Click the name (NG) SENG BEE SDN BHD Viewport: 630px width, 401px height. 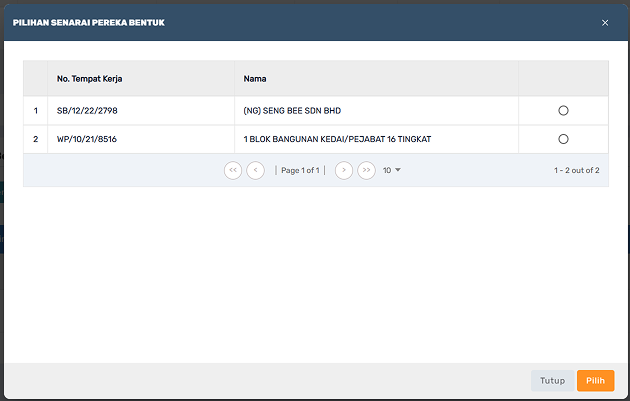click(x=292, y=110)
